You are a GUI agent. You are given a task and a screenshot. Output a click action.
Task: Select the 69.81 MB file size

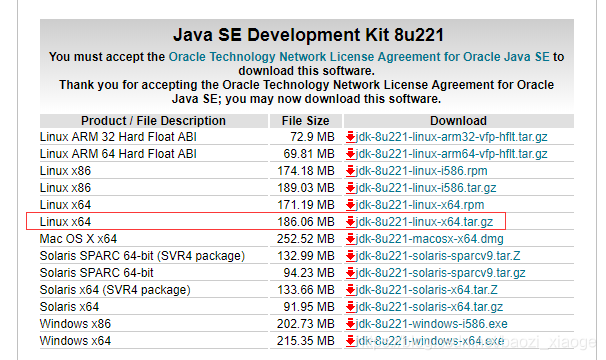[309, 154]
